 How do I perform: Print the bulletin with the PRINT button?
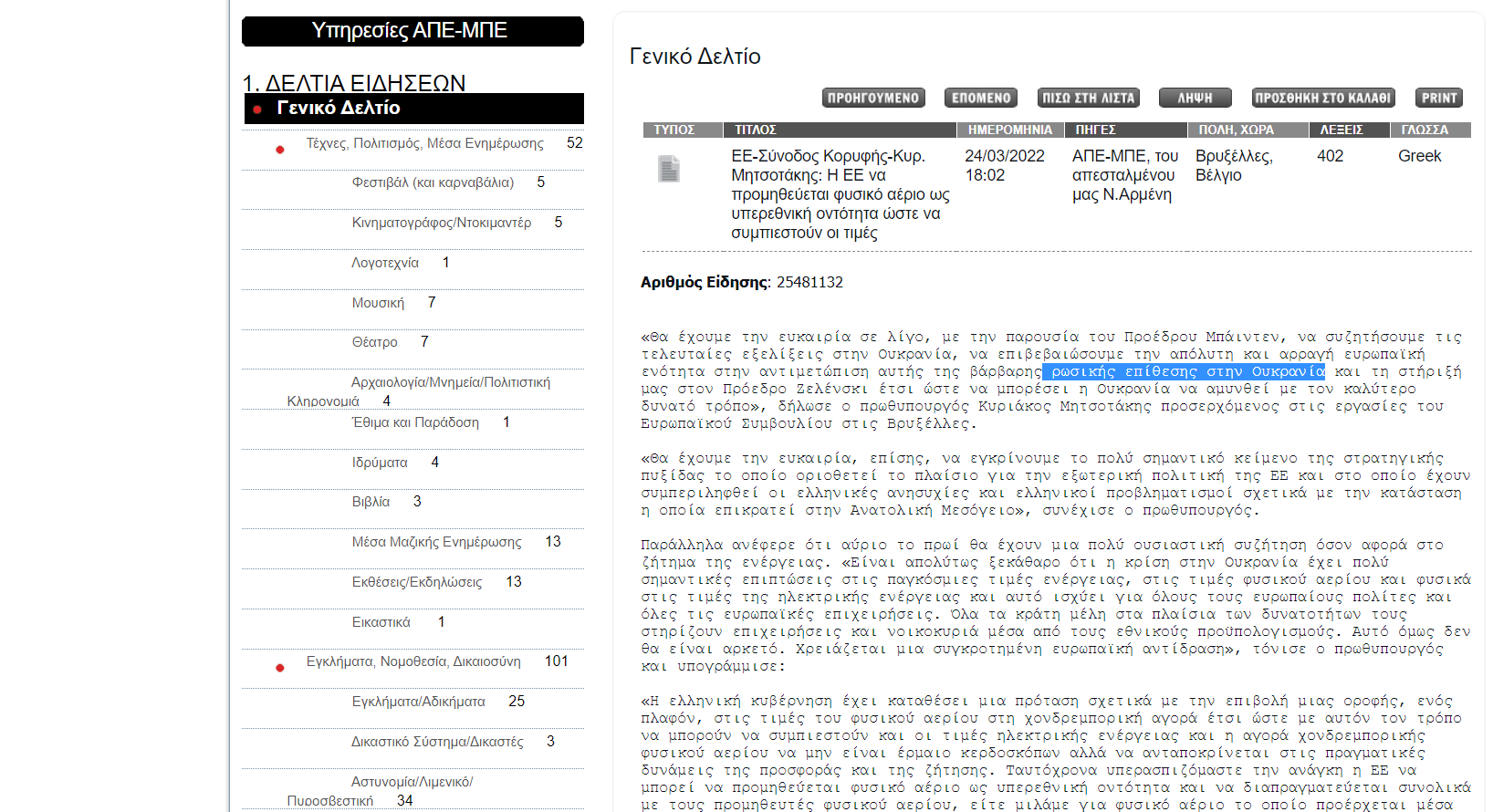pos(1439,98)
